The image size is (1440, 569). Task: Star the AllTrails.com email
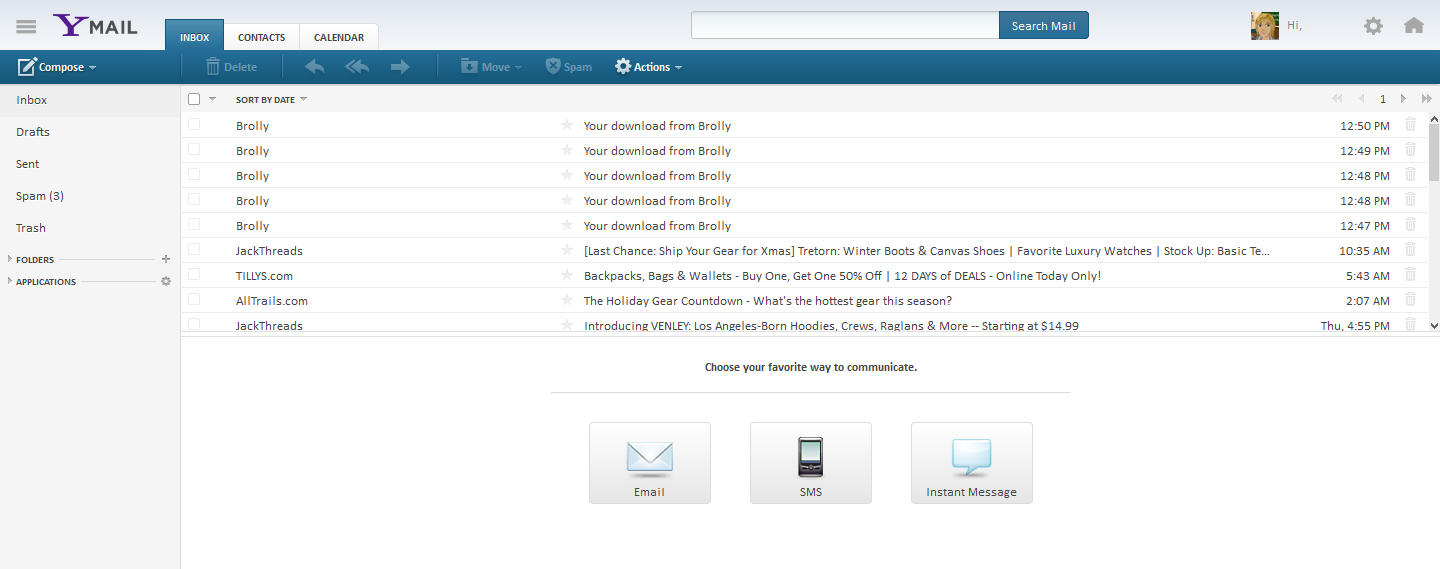click(567, 300)
